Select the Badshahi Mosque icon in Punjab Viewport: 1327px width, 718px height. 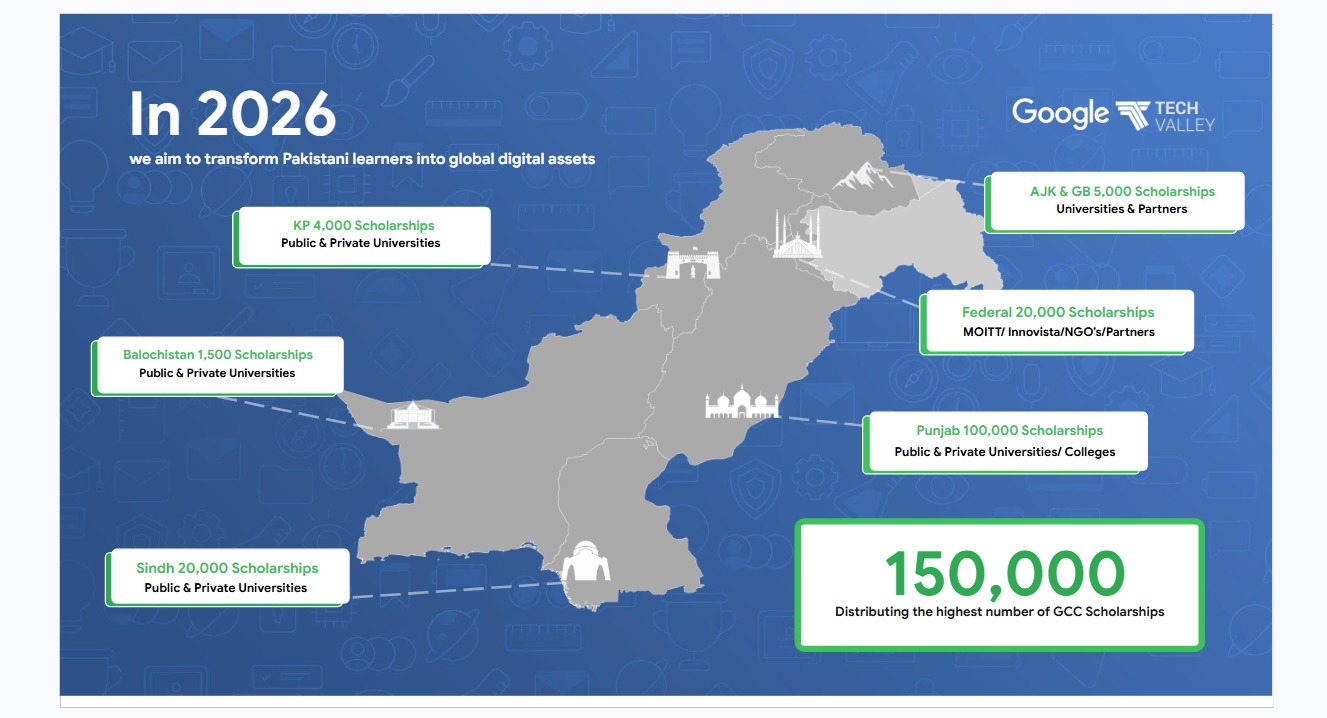742,404
